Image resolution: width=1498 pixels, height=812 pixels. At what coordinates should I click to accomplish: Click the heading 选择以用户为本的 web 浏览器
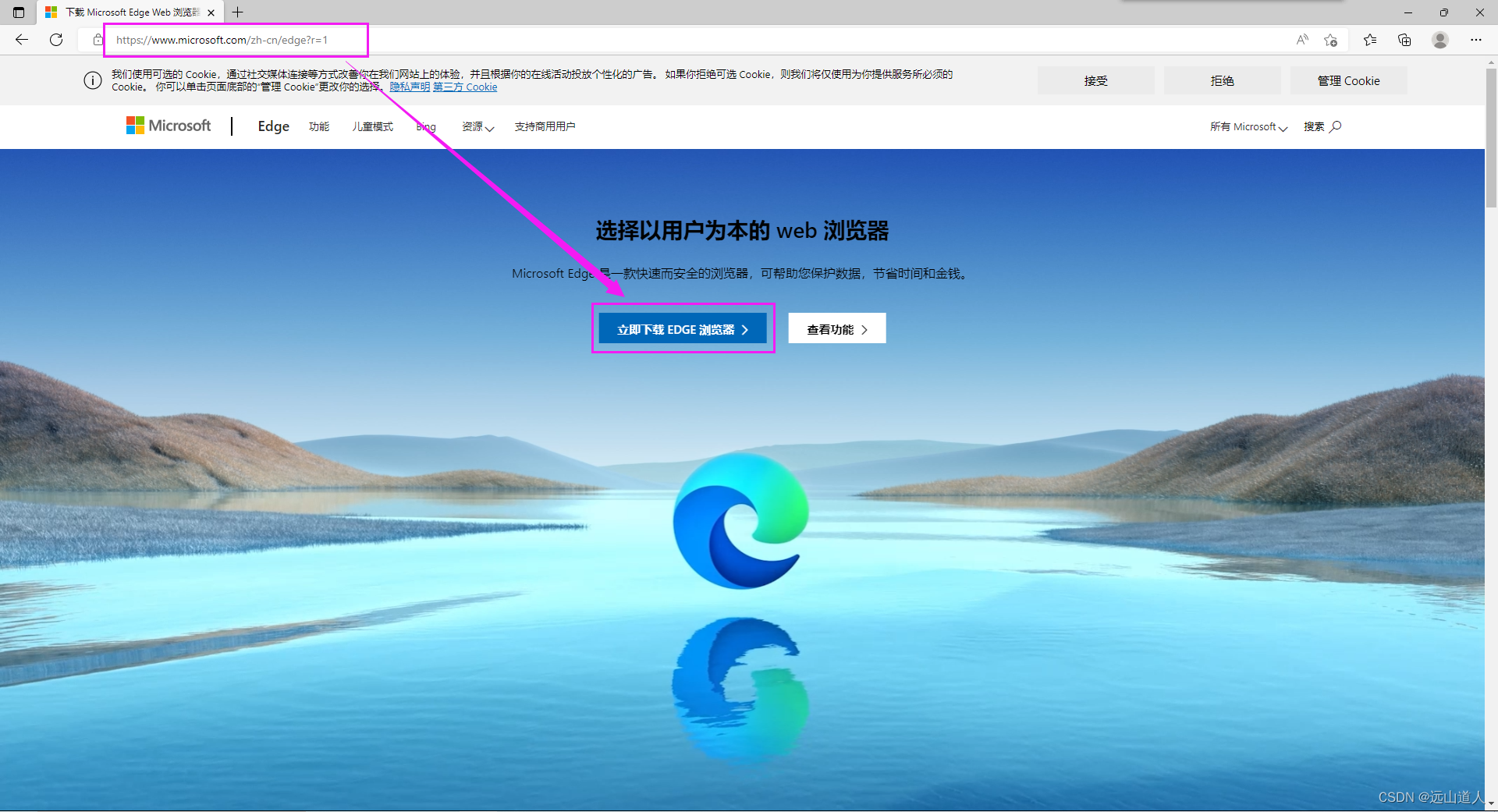tap(742, 231)
